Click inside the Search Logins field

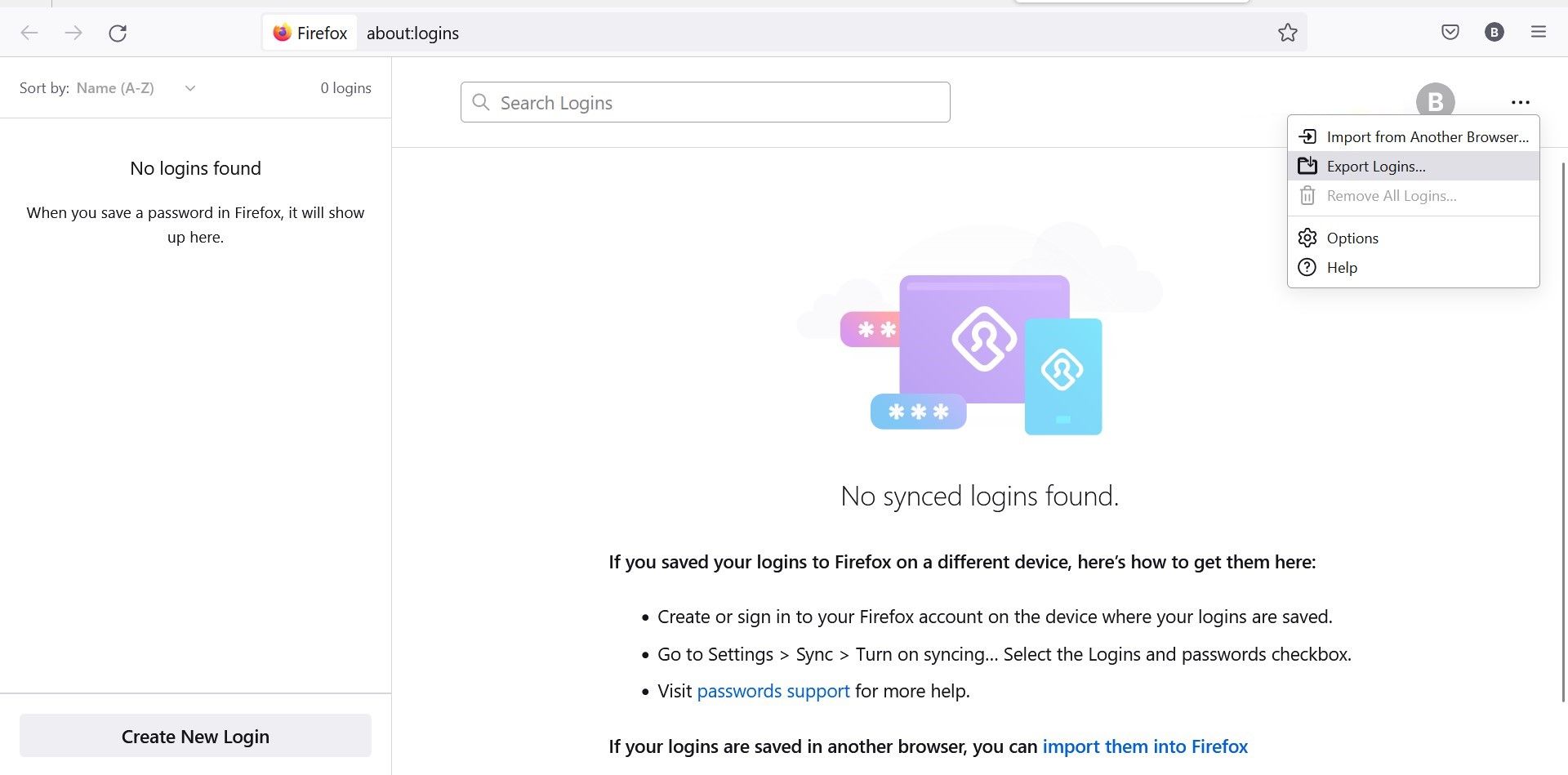pyautogui.click(x=705, y=102)
